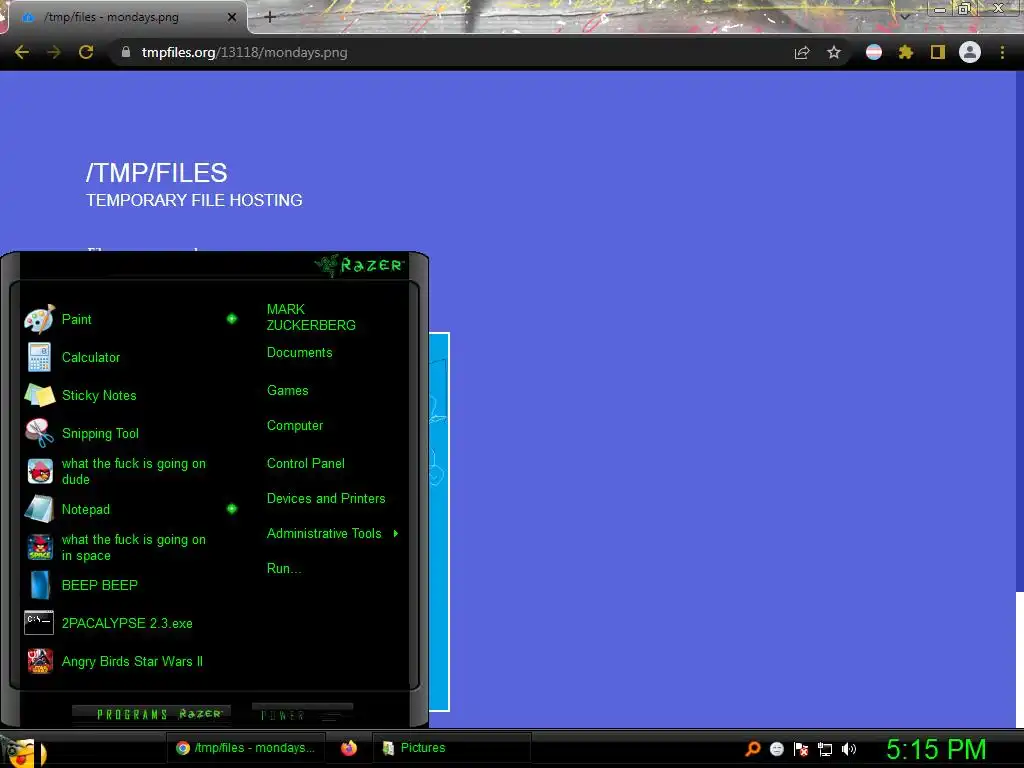Click the magnifier tray icon

[753, 749]
